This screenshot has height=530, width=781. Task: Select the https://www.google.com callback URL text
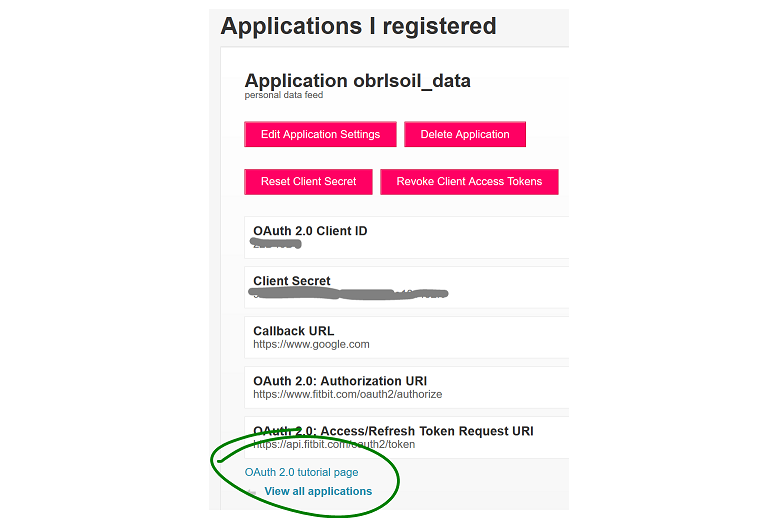[x=311, y=344]
